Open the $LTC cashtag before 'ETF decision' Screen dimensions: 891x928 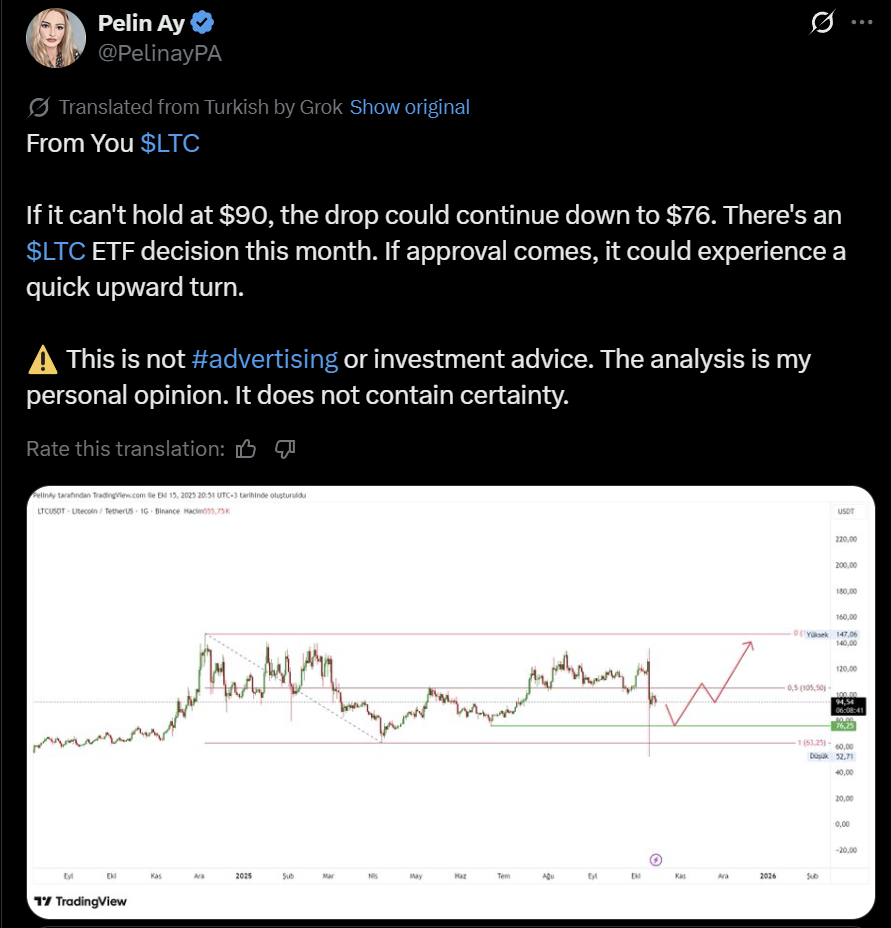coord(56,251)
